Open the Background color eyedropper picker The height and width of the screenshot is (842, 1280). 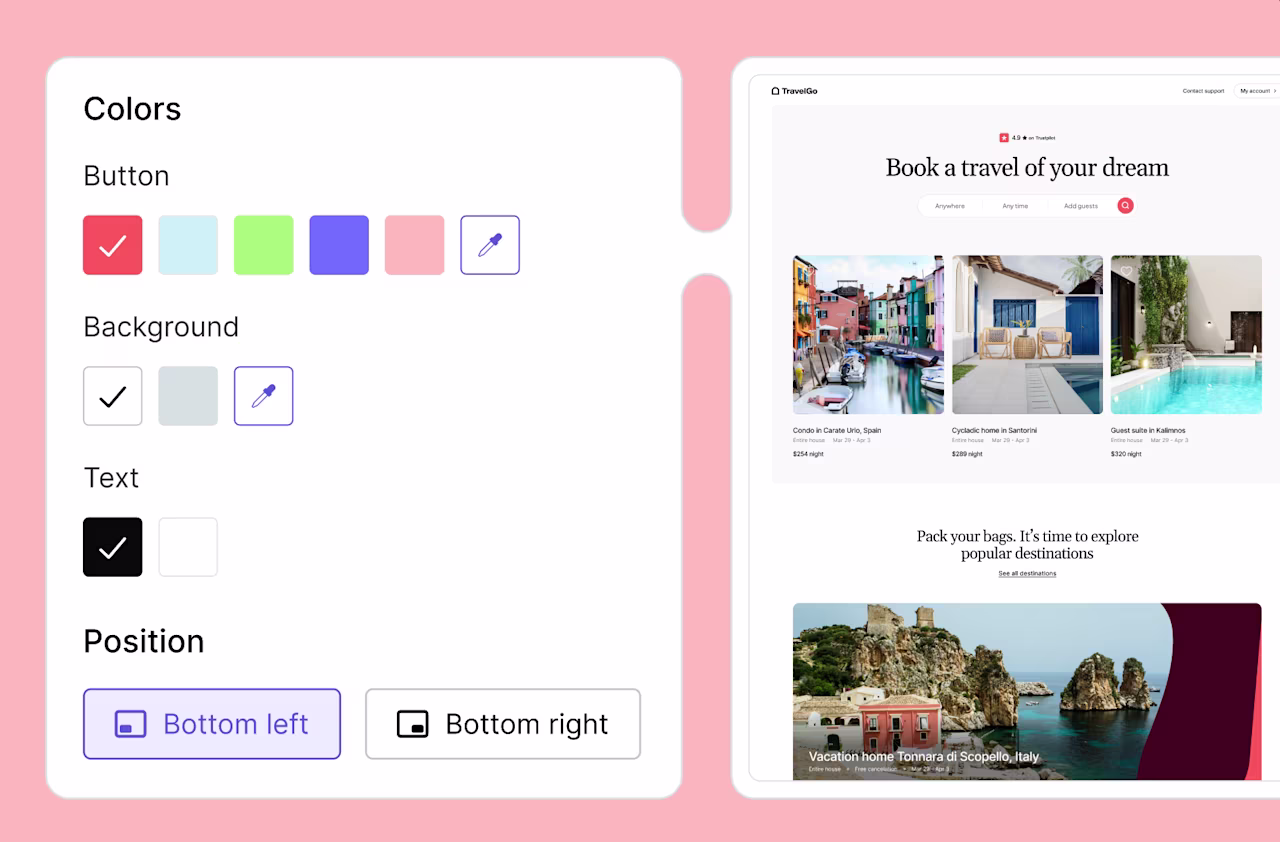point(264,396)
